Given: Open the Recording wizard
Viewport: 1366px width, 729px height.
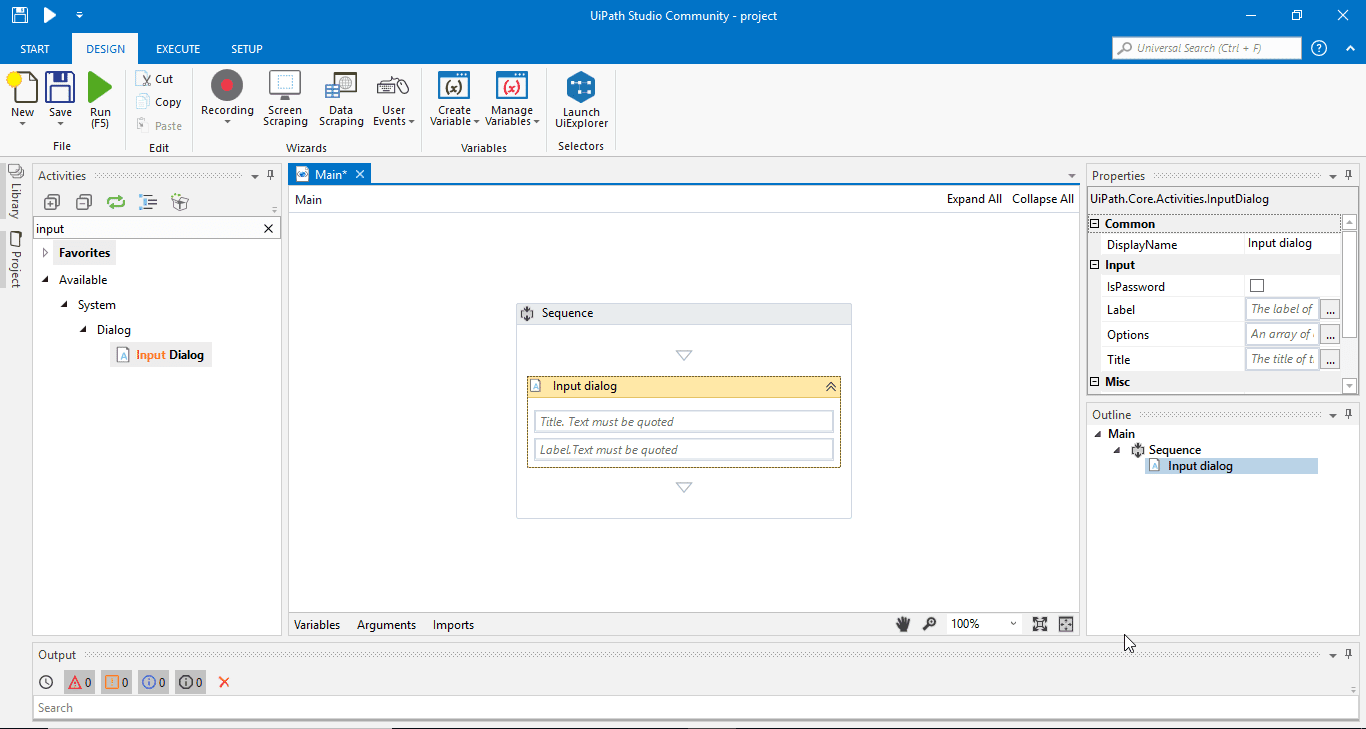Looking at the screenshot, I should coord(227,97).
